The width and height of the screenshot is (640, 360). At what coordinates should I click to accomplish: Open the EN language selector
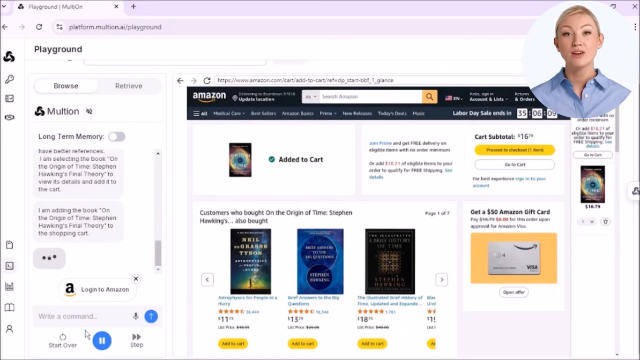point(453,98)
